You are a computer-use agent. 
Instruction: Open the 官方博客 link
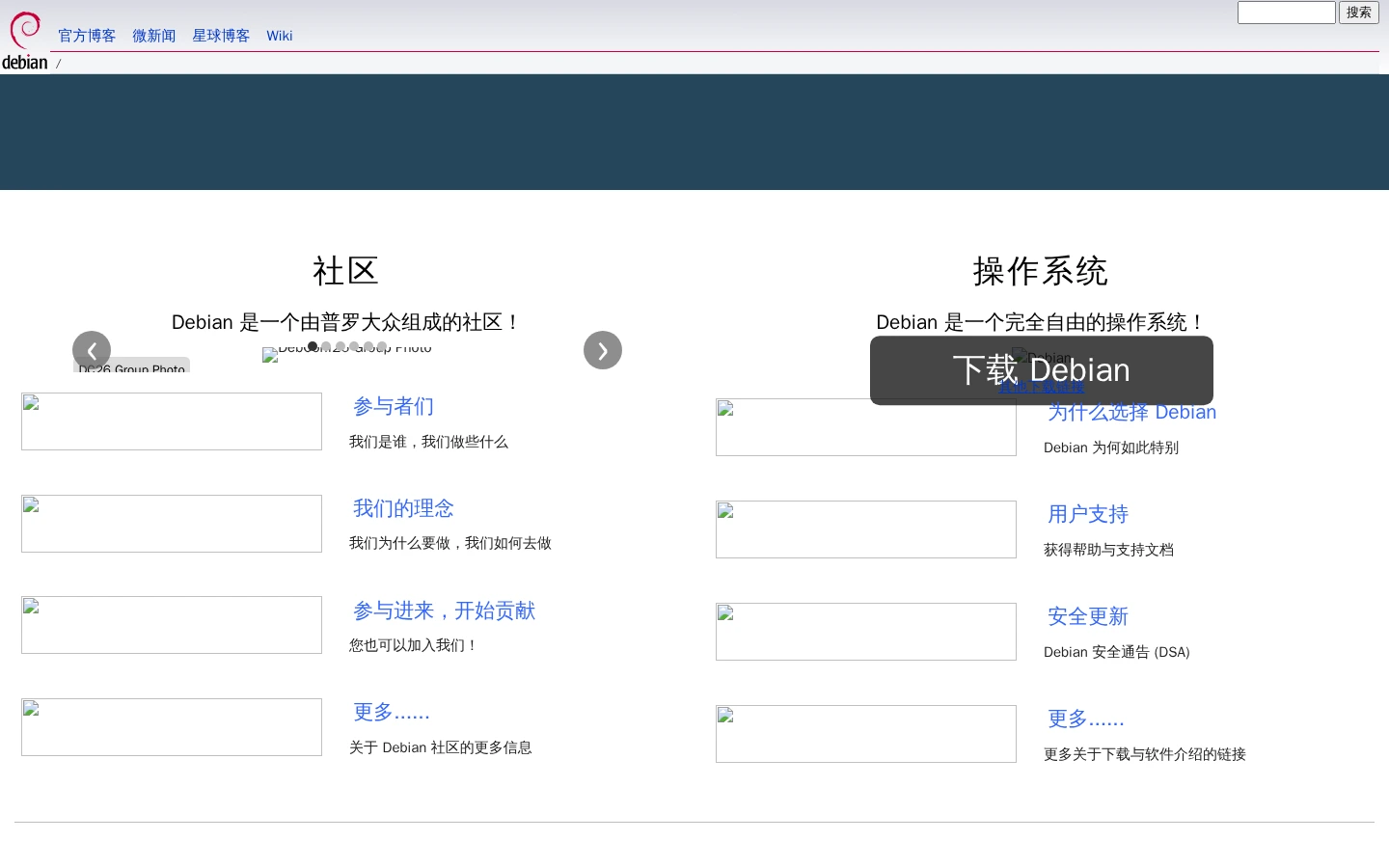(x=87, y=36)
